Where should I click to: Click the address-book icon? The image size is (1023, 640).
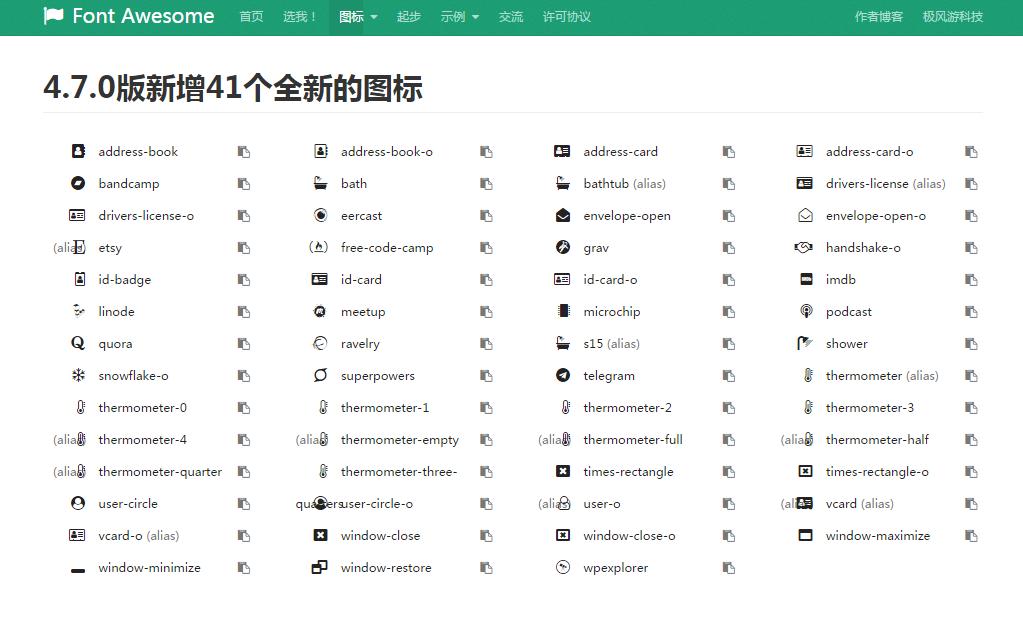78,151
